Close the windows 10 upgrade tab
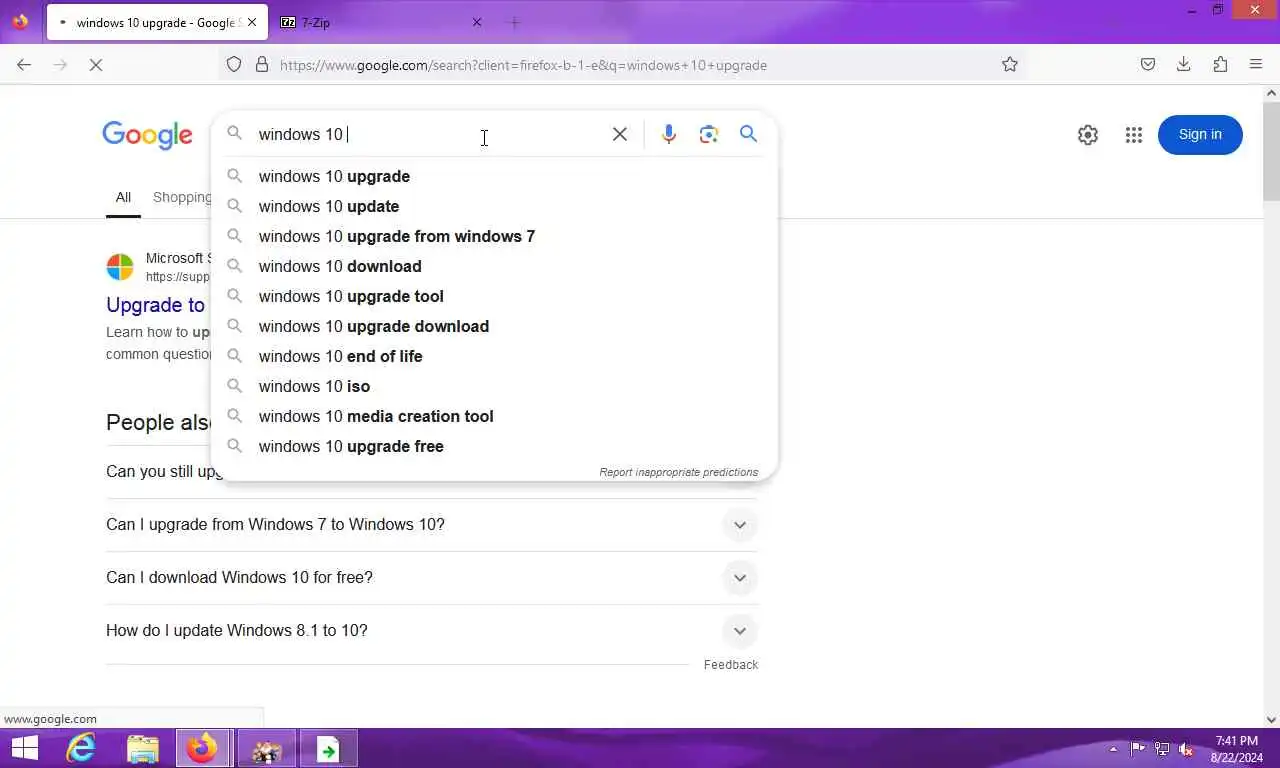Screen dimensions: 1280x768 252,22
